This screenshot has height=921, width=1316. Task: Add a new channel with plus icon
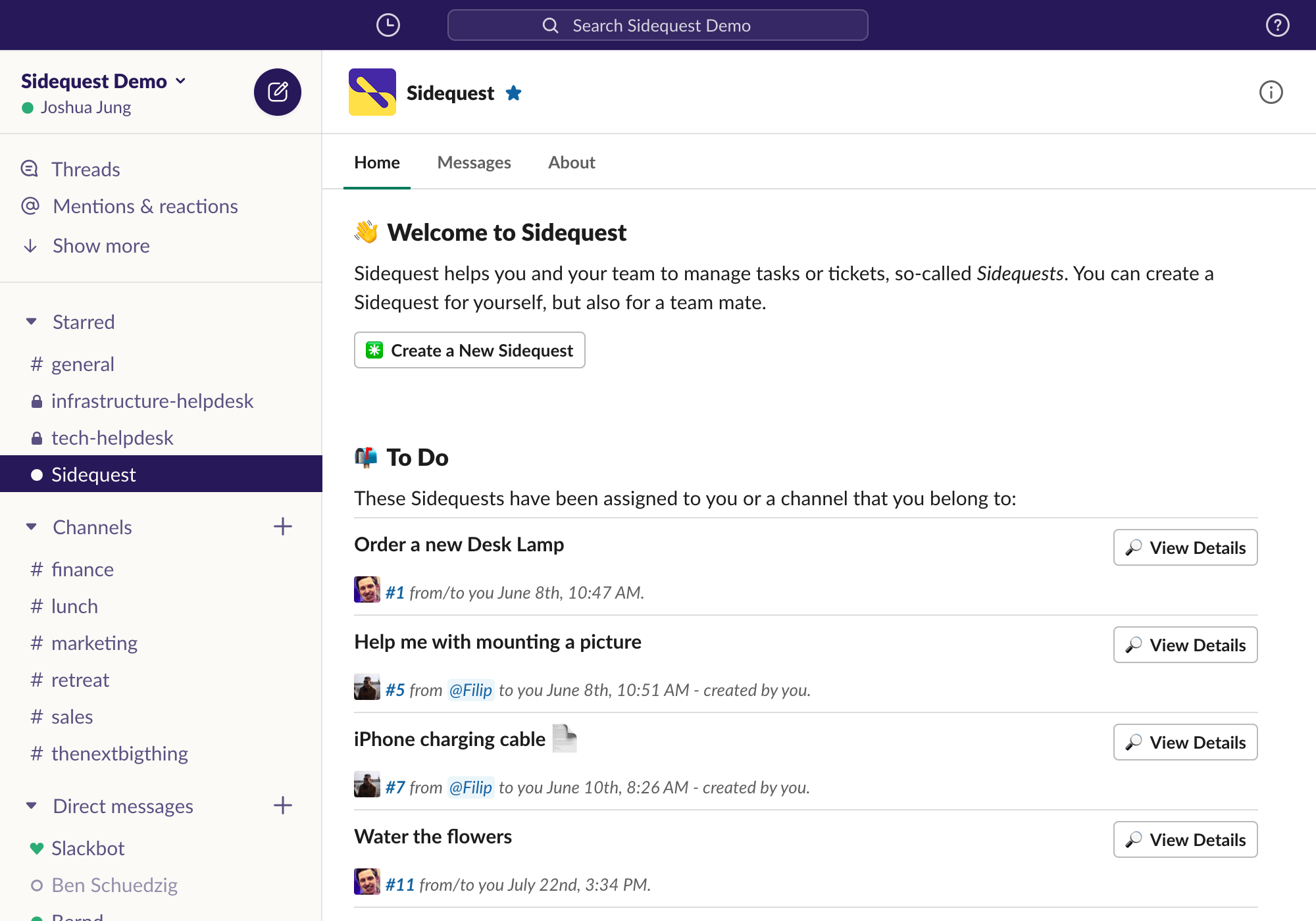point(283,526)
